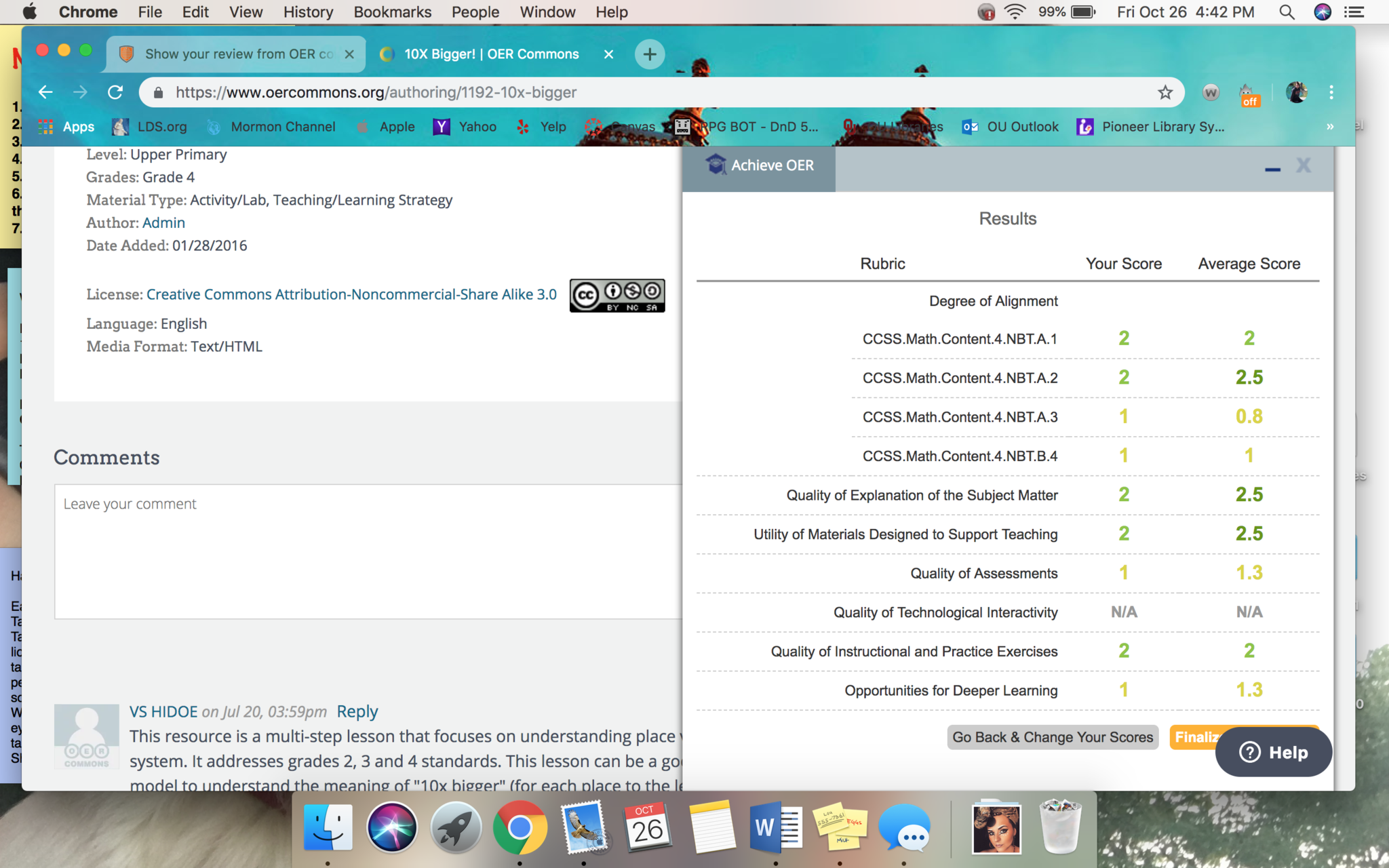This screenshot has height=868, width=1389.
Task: Open the Creative Commons Attribution-Noncommercial-Share Alike link
Action: click(351, 294)
